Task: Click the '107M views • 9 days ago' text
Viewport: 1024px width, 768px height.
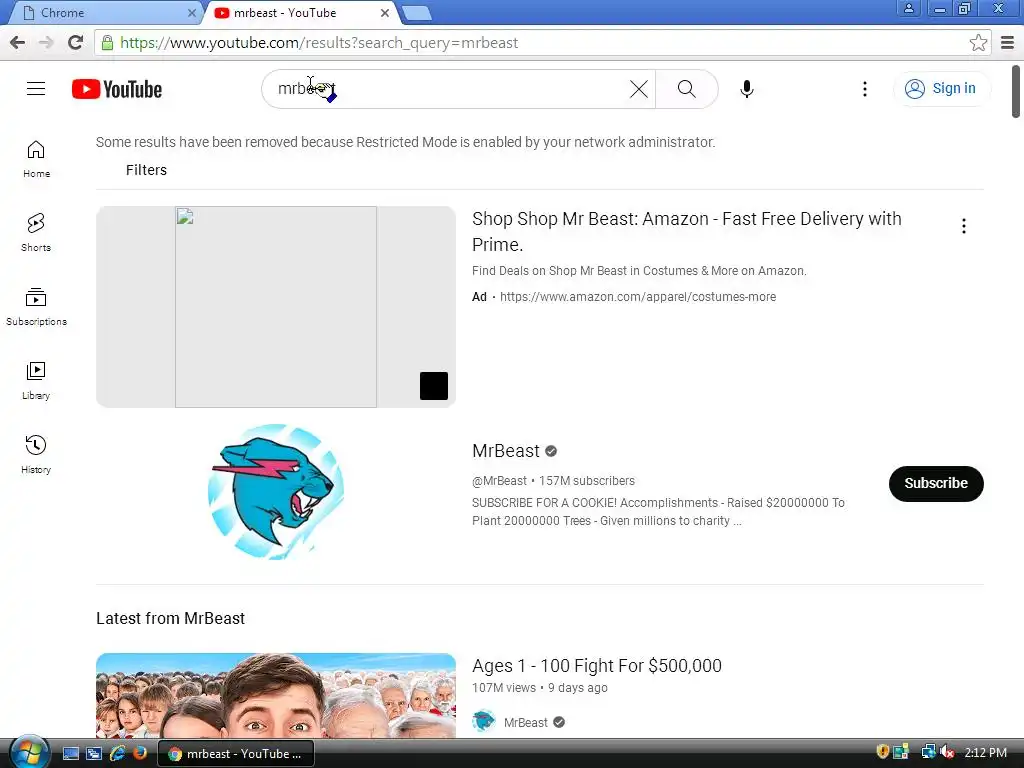Action: tap(539, 688)
